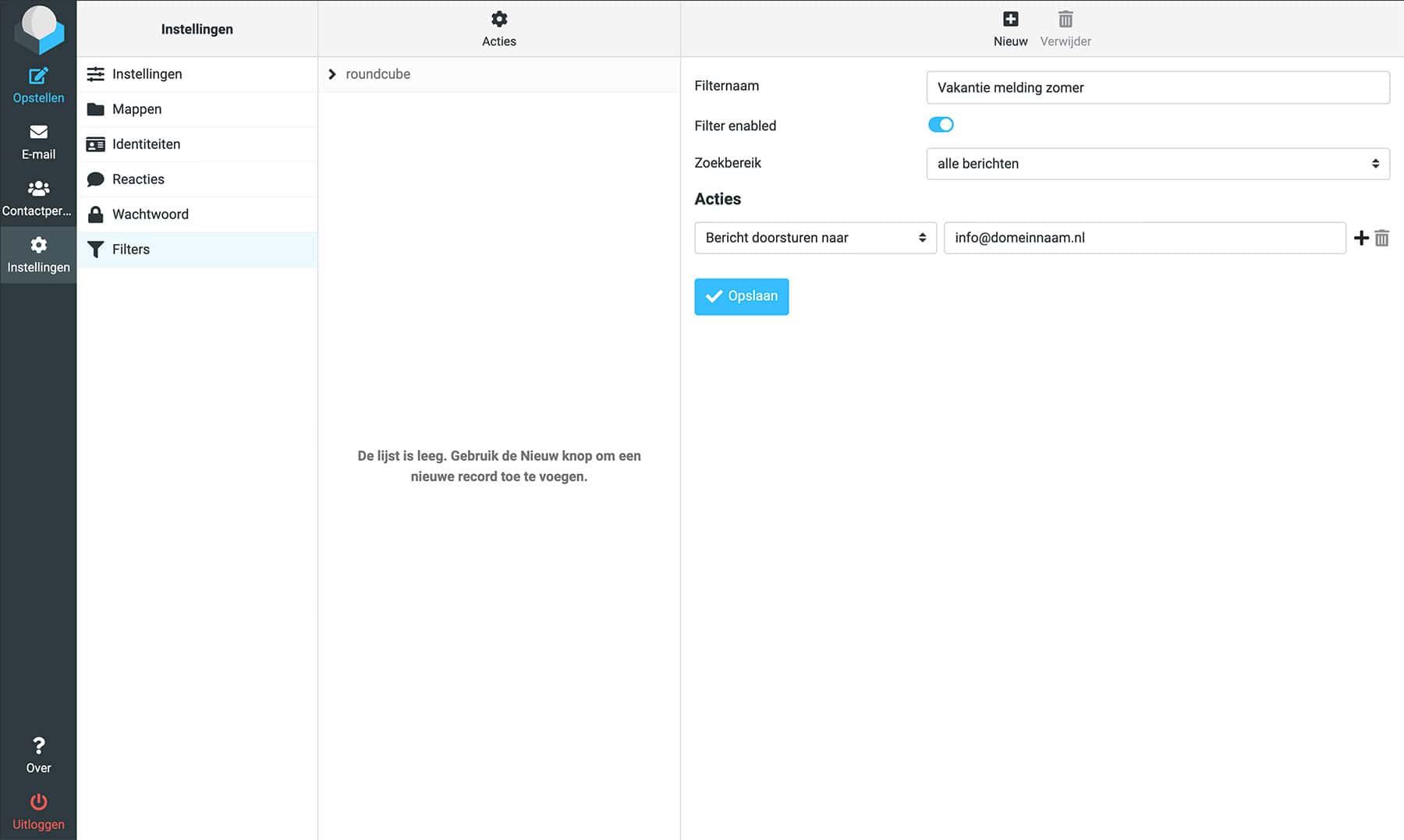Viewport: 1404px width, 840px height.
Task: Toggle the Filter enabled switch
Action: click(941, 125)
